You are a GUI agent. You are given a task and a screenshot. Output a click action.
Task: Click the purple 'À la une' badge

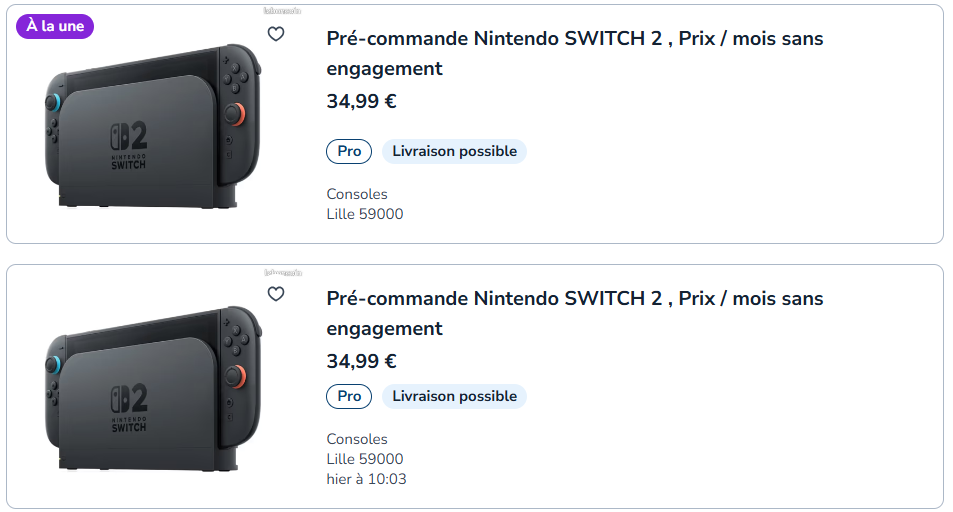(55, 26)
